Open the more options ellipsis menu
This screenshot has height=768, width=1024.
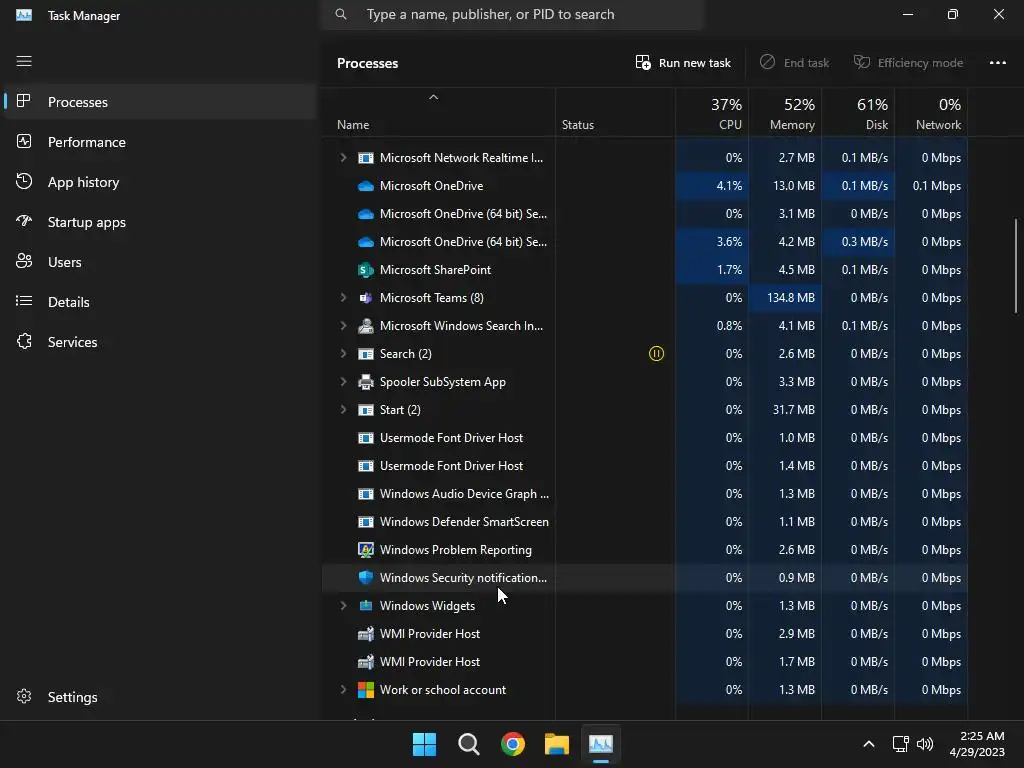click(x=998, y=63)
